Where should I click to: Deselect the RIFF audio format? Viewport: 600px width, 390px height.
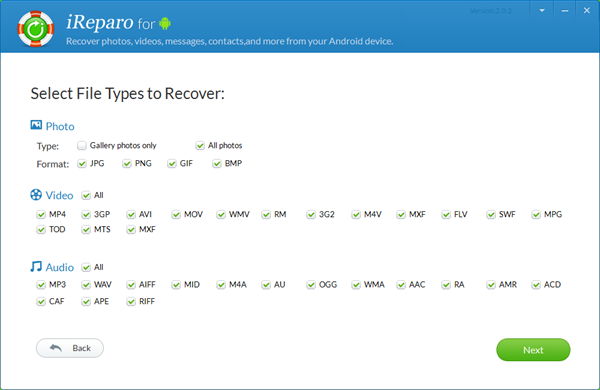click(x=131, y=302)
